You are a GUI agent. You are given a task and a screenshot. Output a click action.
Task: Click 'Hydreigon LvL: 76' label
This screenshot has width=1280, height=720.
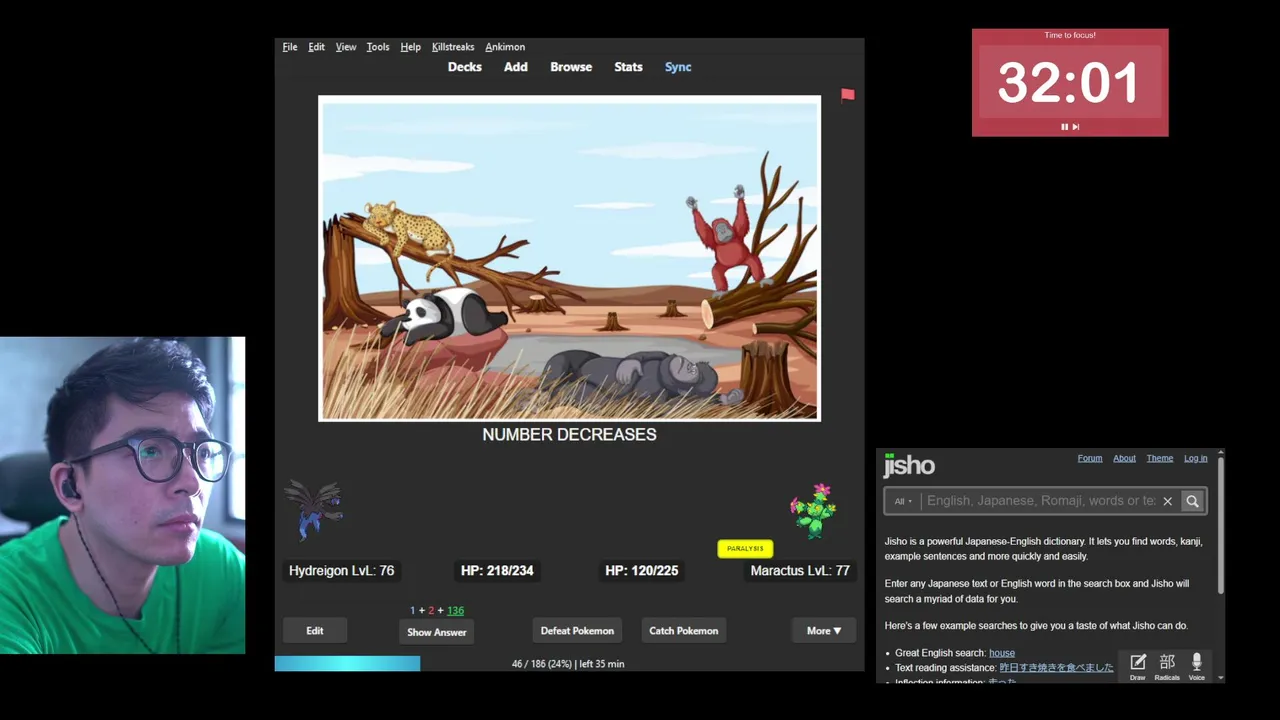pos(341,571)
